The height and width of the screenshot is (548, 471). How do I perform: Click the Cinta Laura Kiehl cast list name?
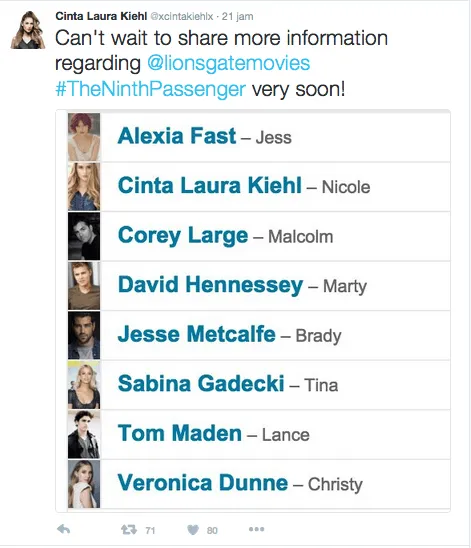coord(210,185)
